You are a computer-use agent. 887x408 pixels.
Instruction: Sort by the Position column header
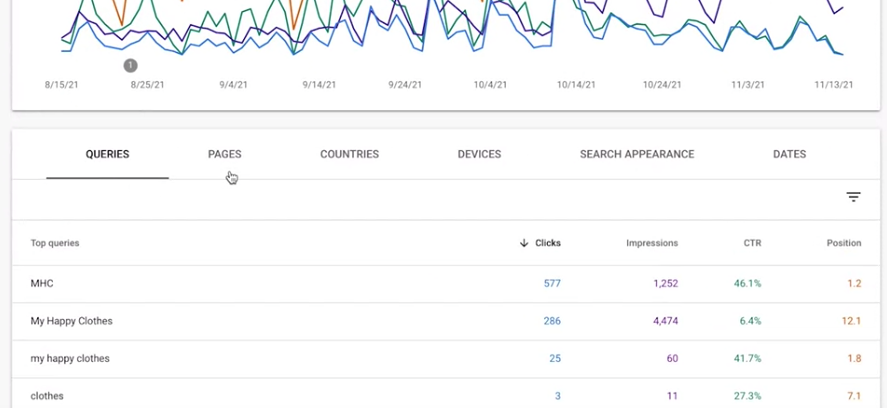pos(844,243)
